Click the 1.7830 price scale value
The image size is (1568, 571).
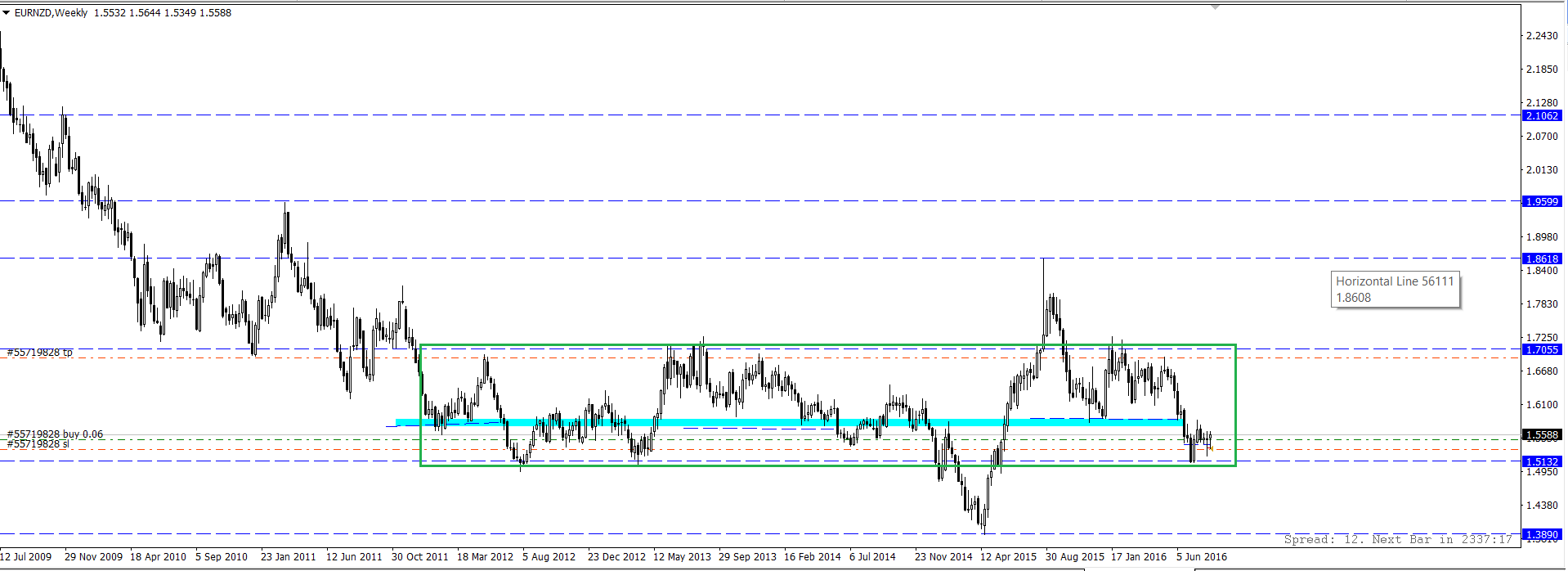pos(1542,304)
